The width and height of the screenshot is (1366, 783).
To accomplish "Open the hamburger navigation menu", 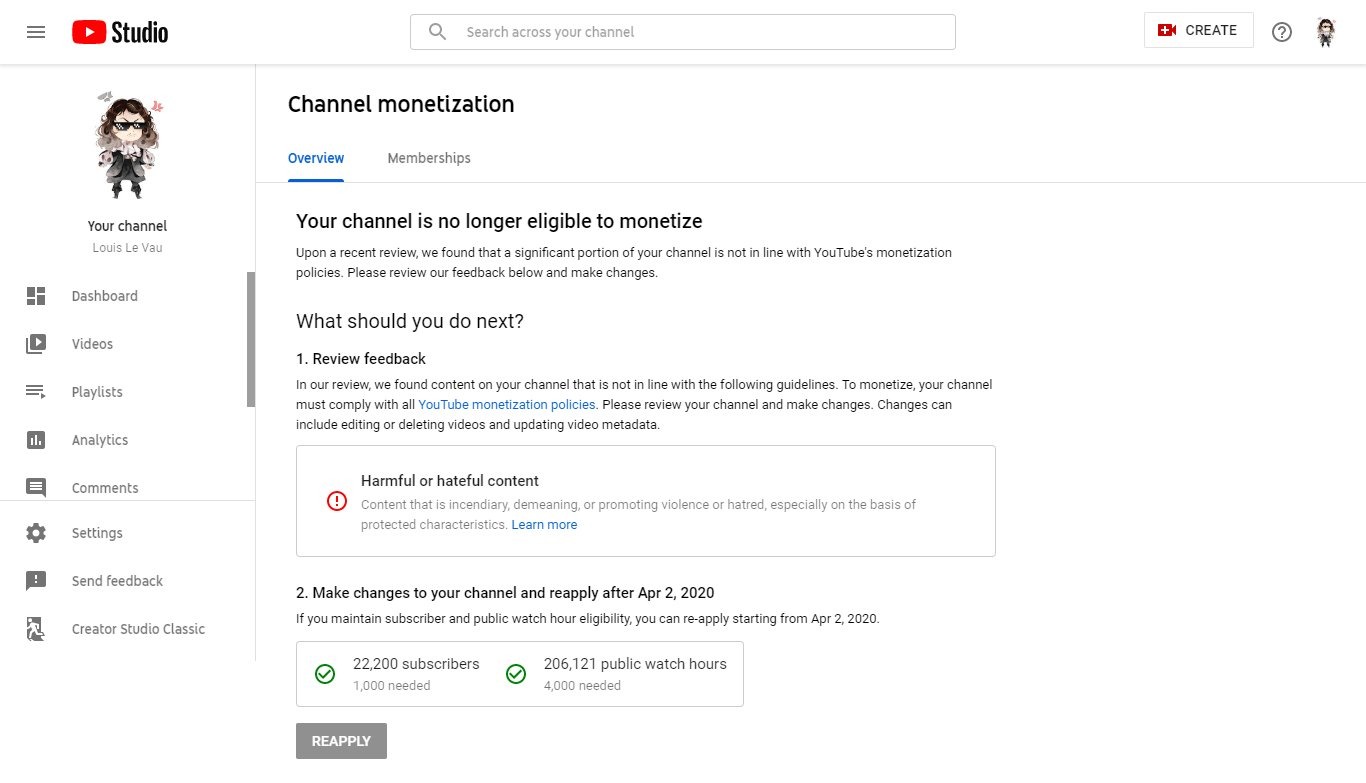I will (36, 32).
